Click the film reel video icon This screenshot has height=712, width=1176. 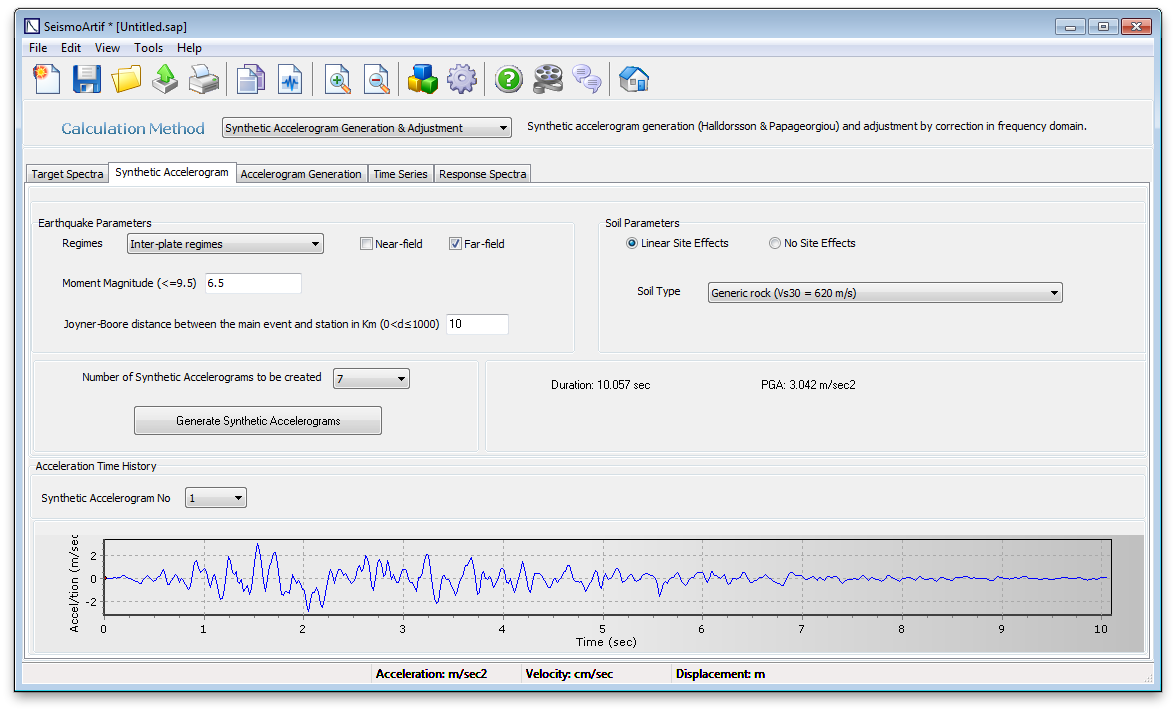[548, 79]
